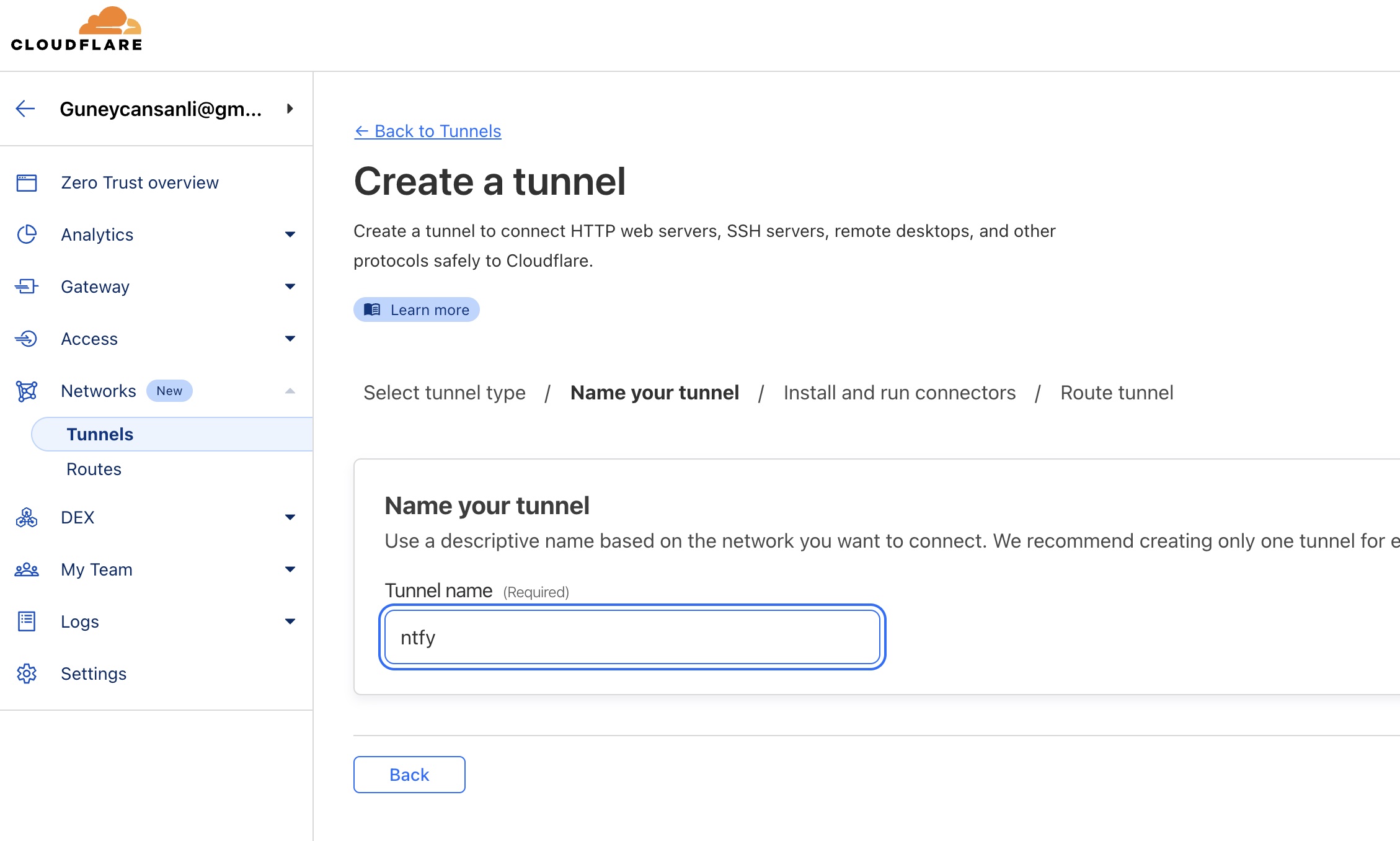Click the Logs document icon
This screenshot has width=1400, height=841.
(x=27, y=621)
